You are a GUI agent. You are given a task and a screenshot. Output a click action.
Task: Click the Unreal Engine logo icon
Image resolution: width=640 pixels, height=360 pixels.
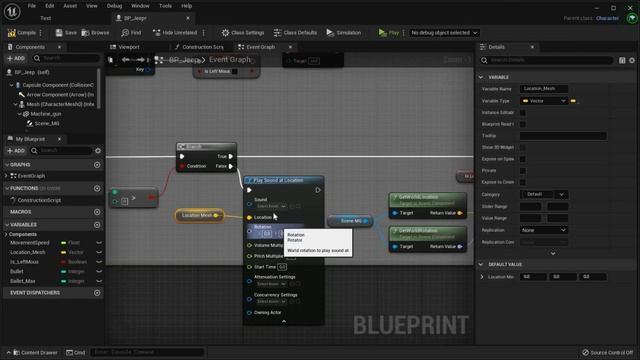pos(12,11)
